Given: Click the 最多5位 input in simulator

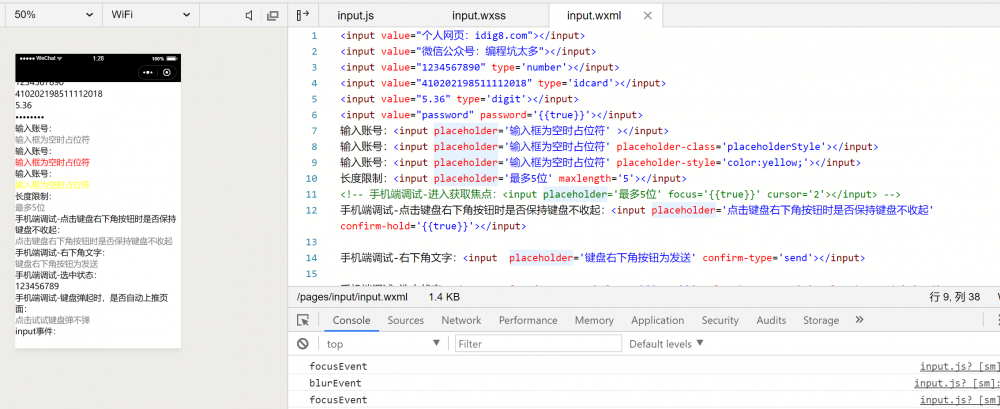Looking at the screenshot, I should (98, 208).
